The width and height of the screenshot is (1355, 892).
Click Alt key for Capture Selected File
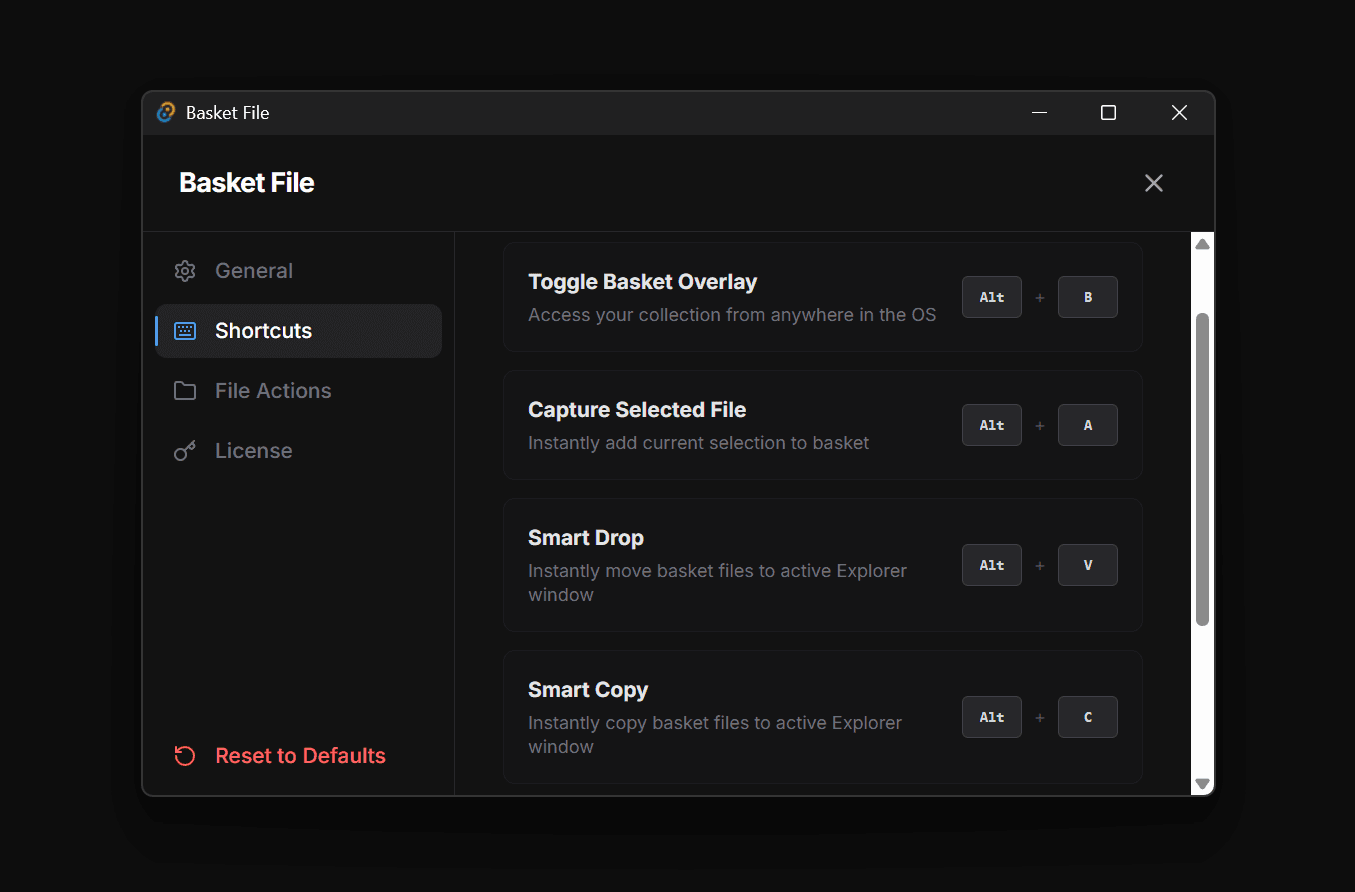coord(992,425)
